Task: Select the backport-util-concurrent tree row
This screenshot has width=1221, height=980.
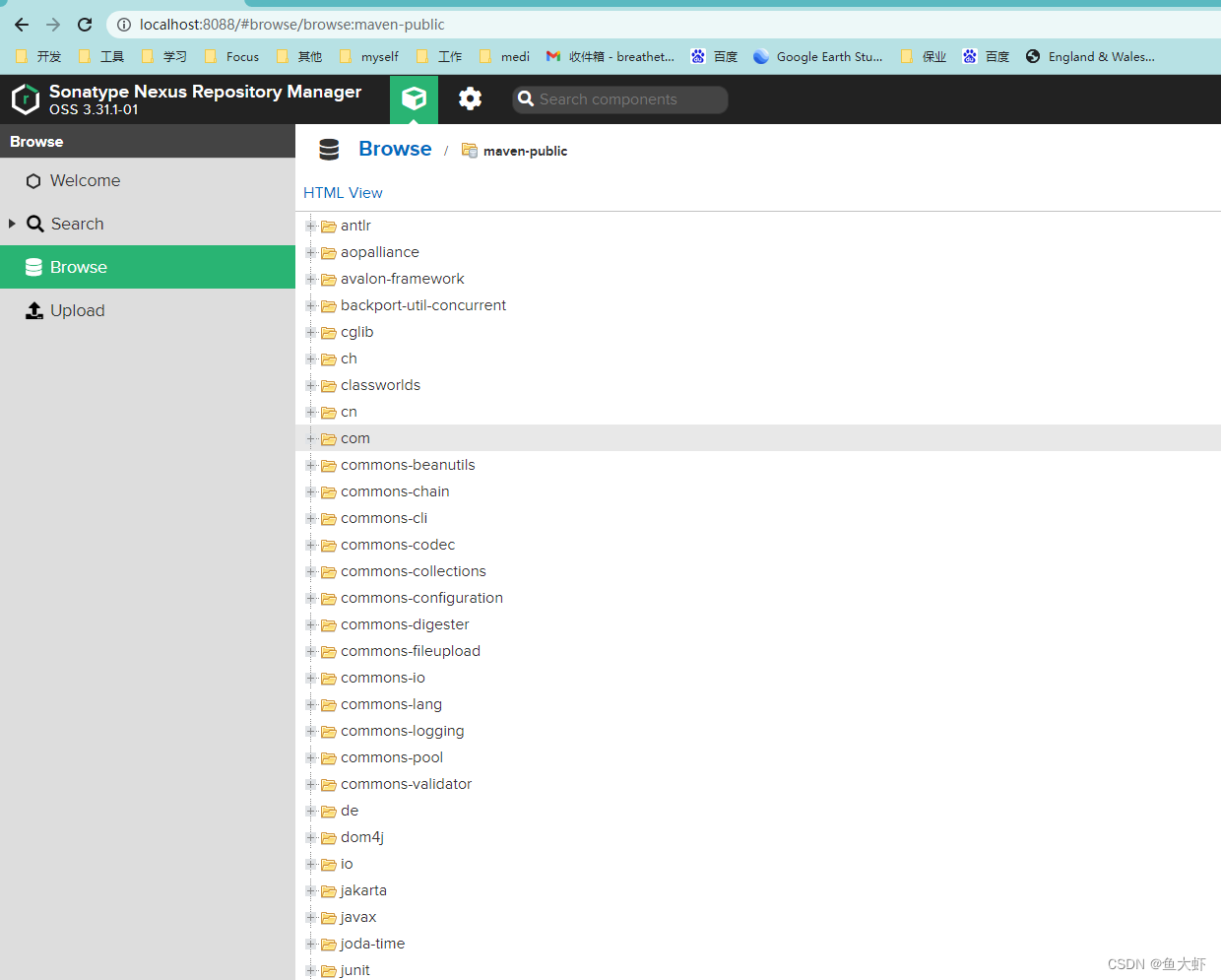Action: tap(758, 305)
